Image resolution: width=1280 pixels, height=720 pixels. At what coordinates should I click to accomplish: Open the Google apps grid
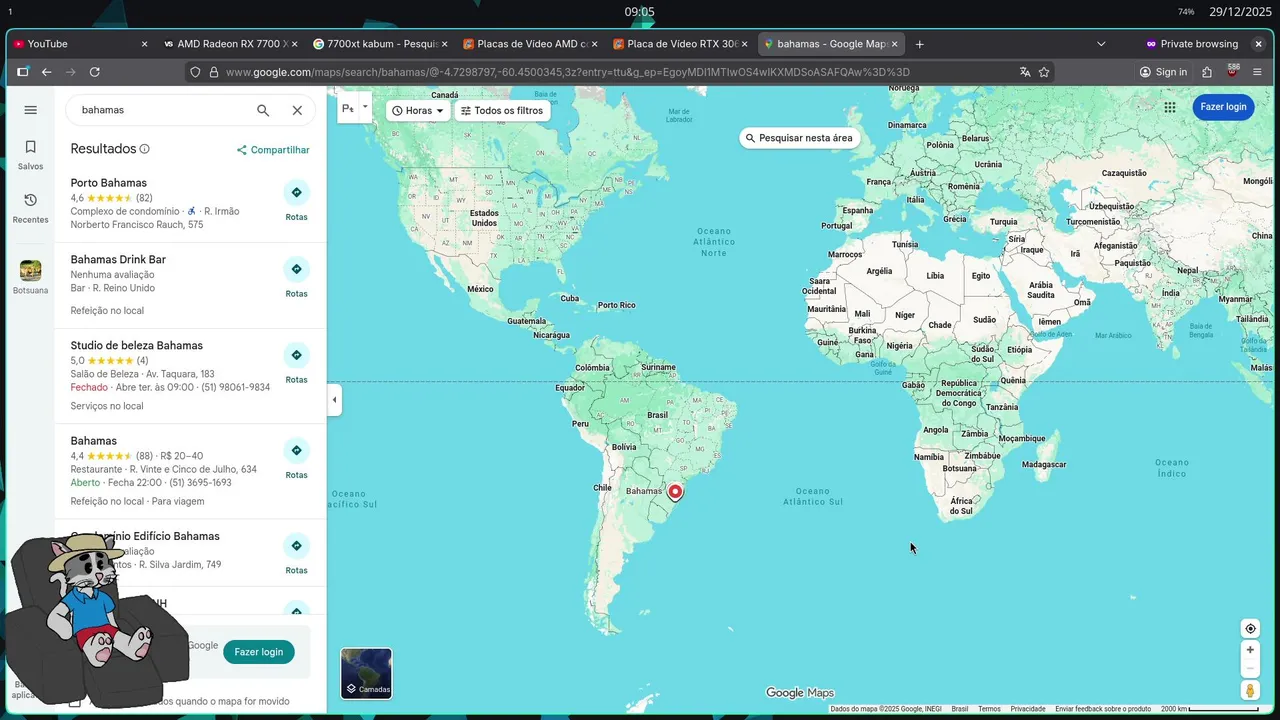pos(1169,107)
